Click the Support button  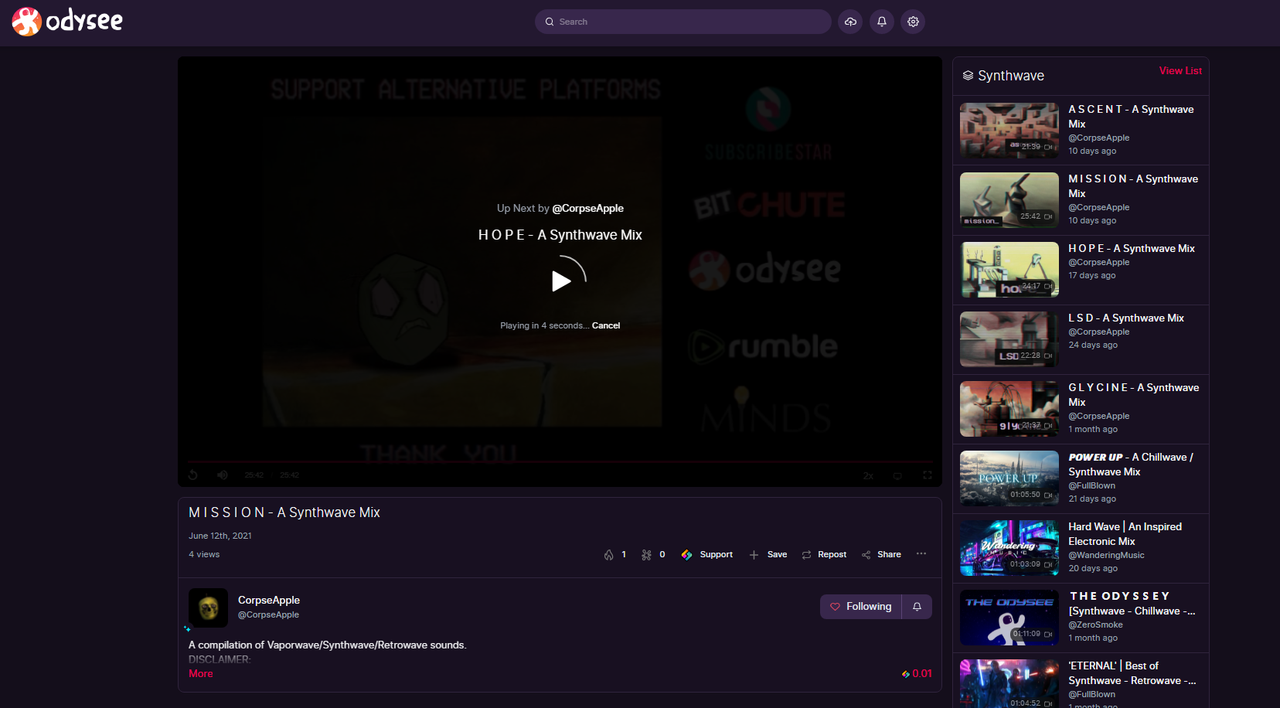tap(707, 554)
